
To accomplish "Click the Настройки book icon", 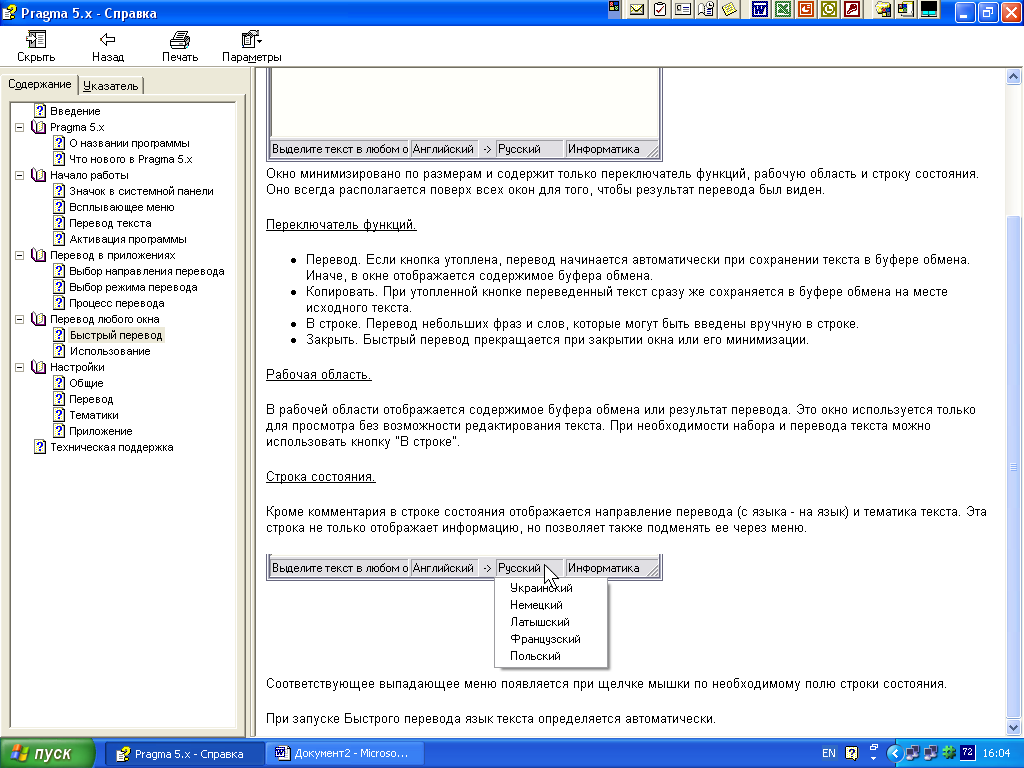I will 39,367.
